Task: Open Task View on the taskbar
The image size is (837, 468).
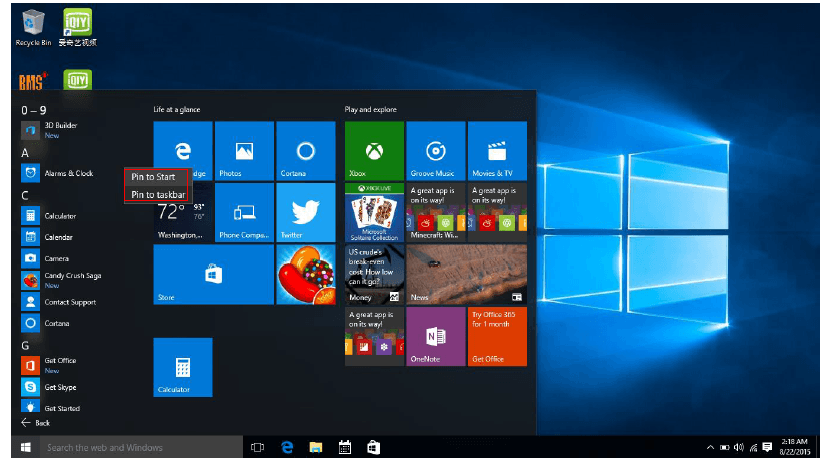Action: 257,447
